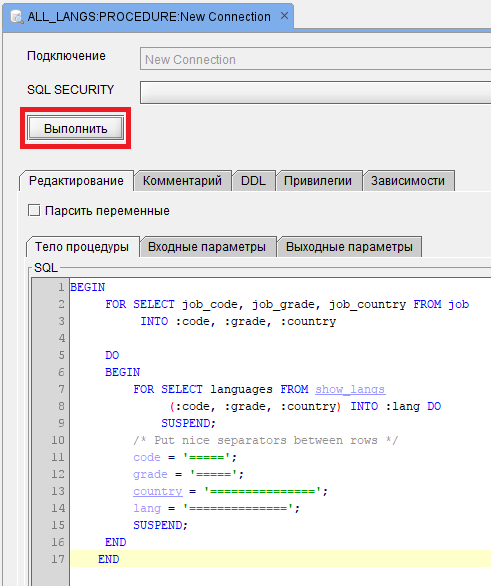Switch to the Привилегии tab
The image size is (491, 586).
tap(318, 181)
